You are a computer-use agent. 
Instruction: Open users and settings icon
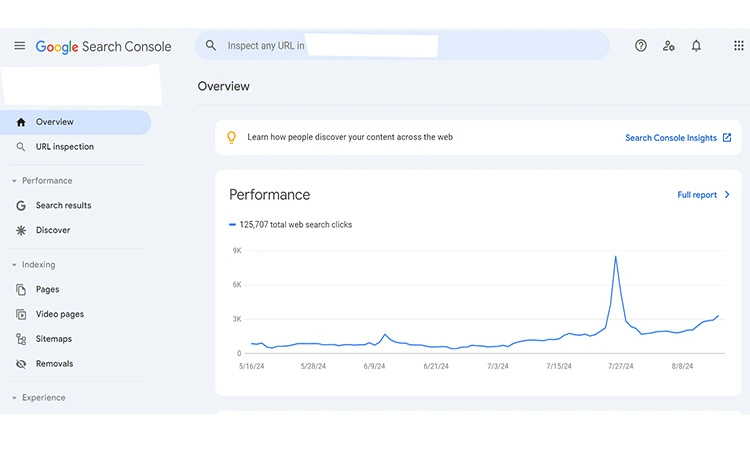668,46
